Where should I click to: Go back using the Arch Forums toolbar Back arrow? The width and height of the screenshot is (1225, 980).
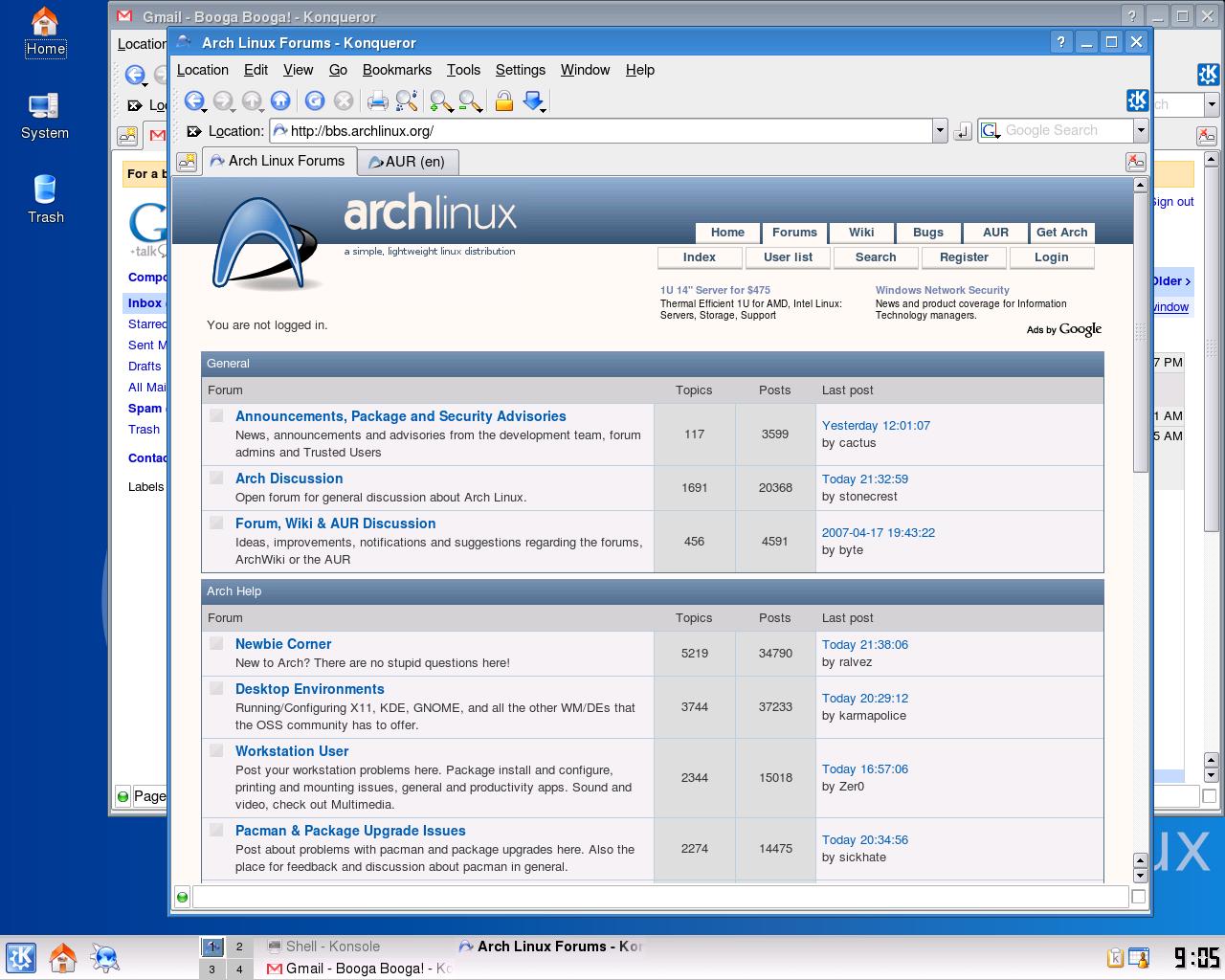[194, 100]
